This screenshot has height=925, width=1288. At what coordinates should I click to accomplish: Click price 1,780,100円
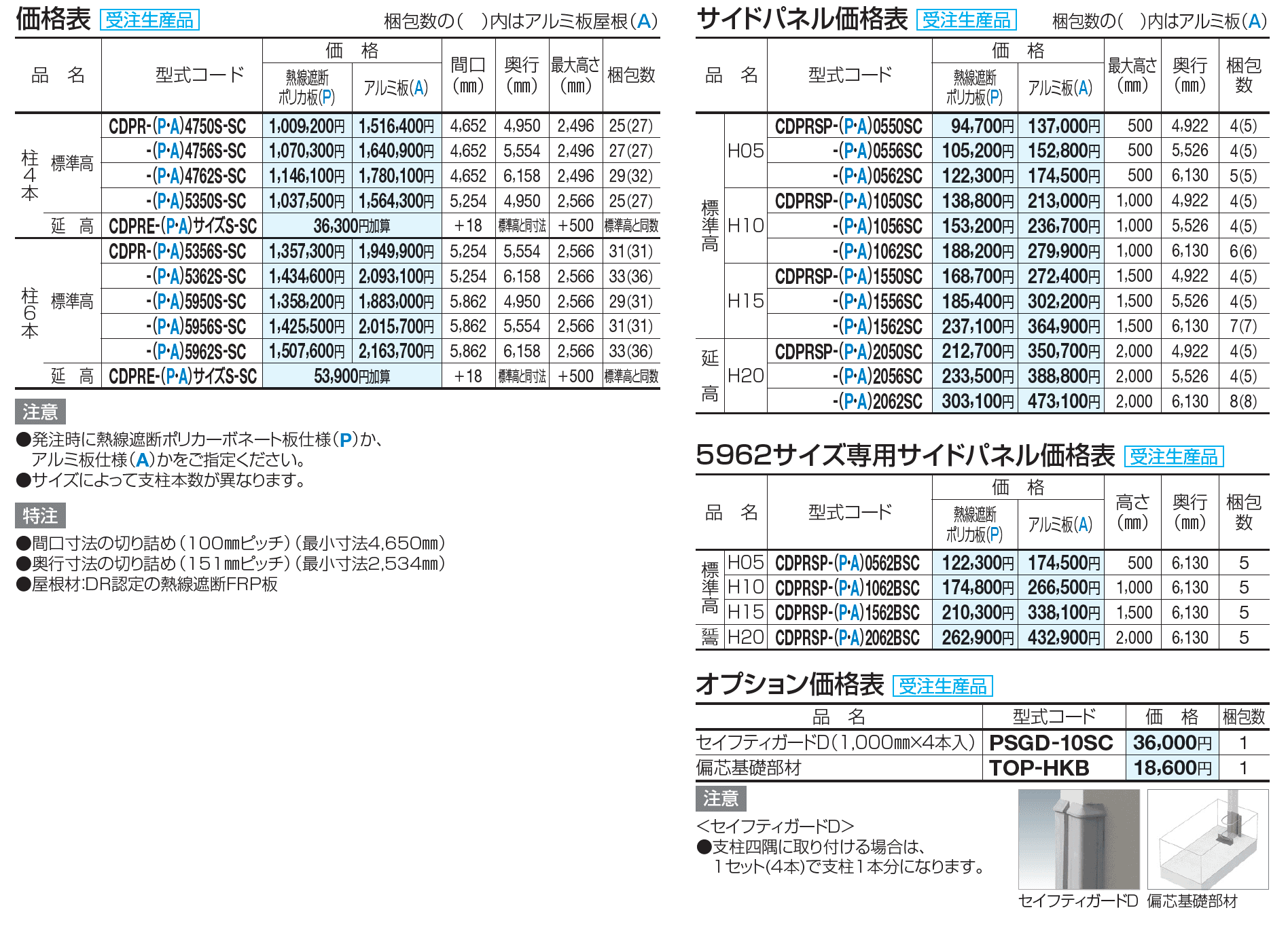[397, 177]
